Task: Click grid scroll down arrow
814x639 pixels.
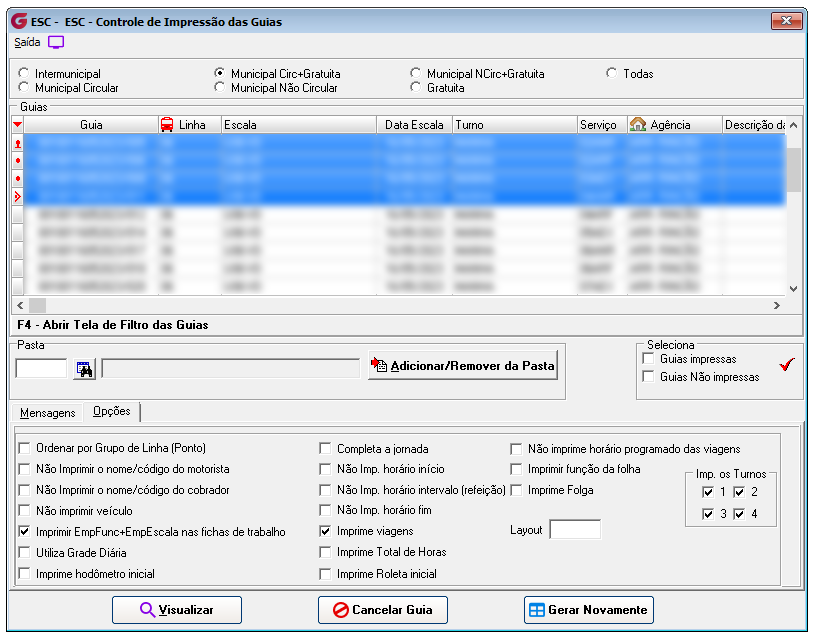Action: point(793,289)
